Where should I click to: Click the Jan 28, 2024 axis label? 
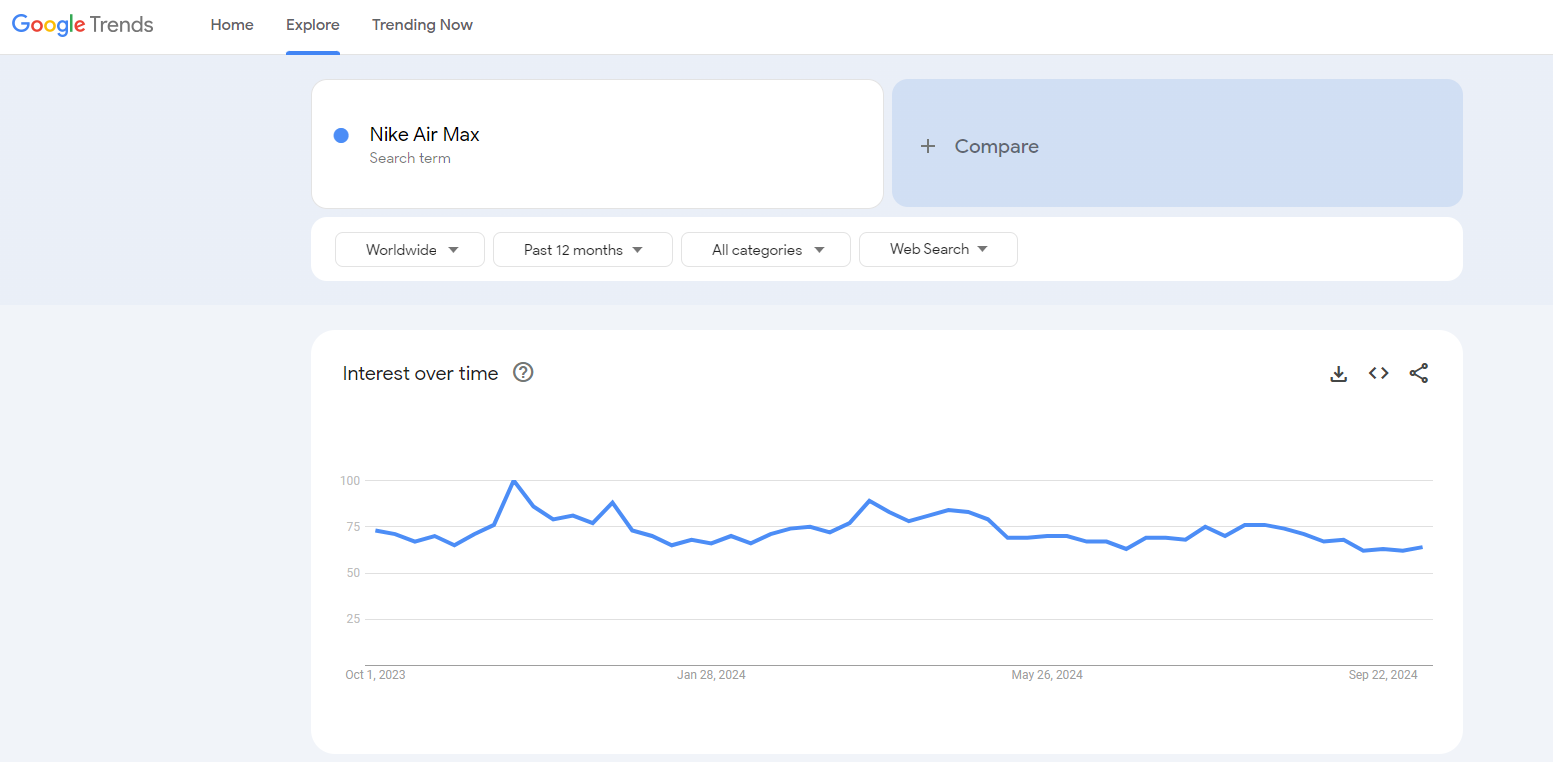click(711, 675)
